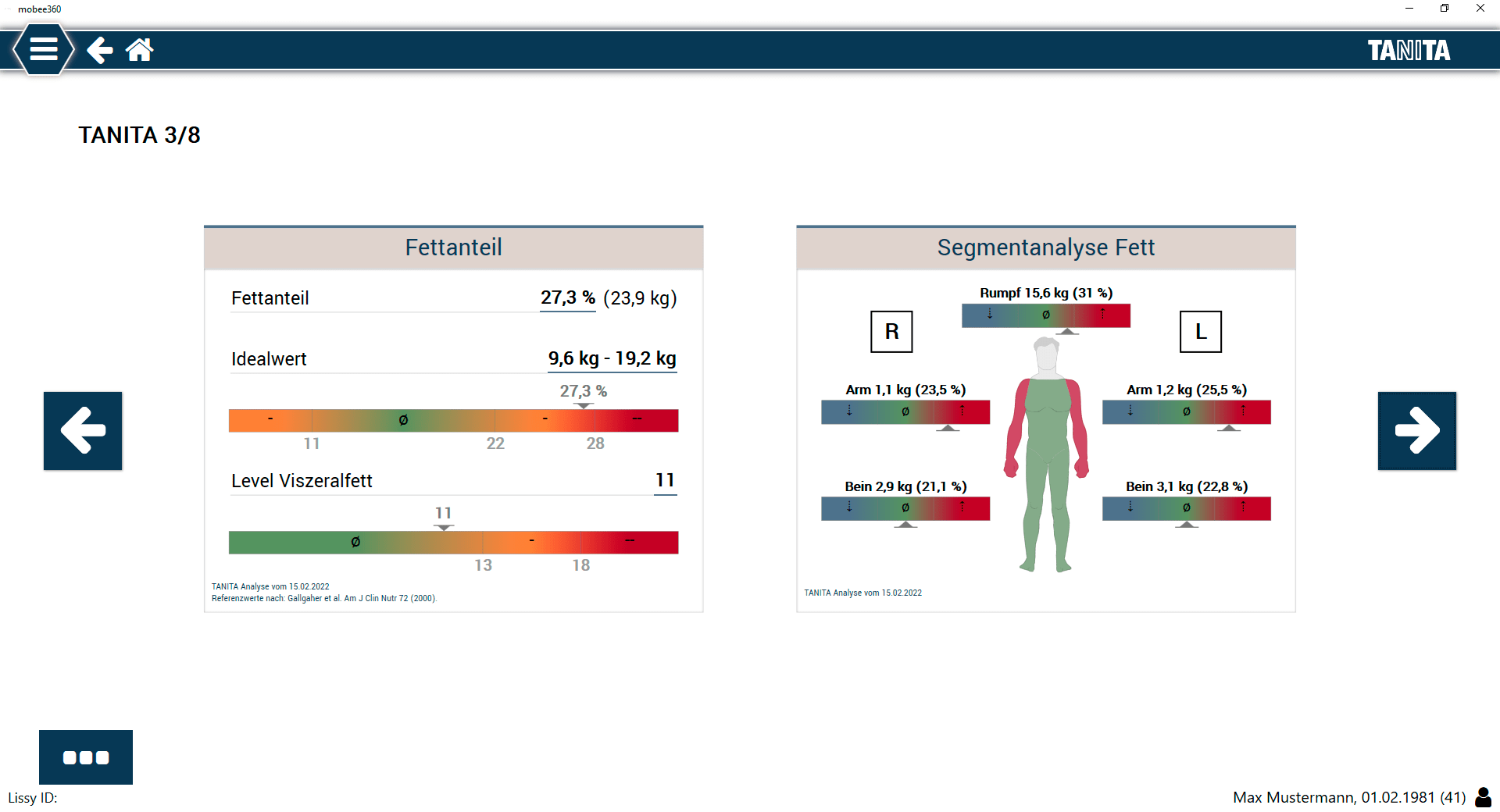Click patient name Max Mustermann

tap(1293, 797)
